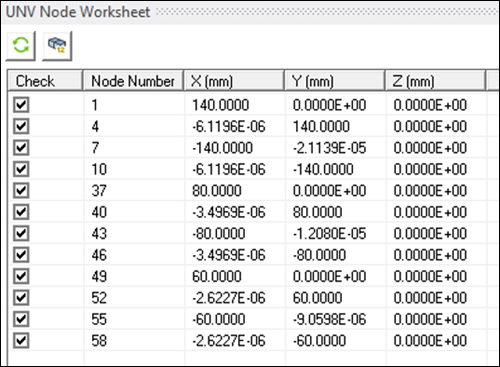Click the Y (mm) column header
Viewport: 500px width, 367px height.
[x=335, y=81]
